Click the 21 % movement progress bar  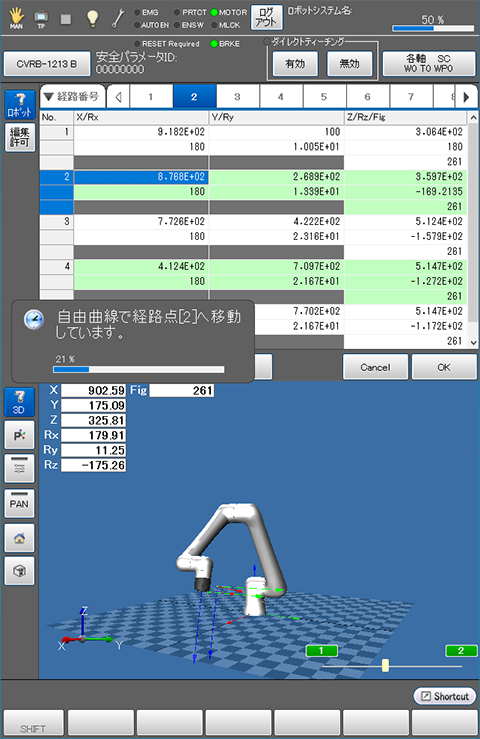click(x=139, y=370)
